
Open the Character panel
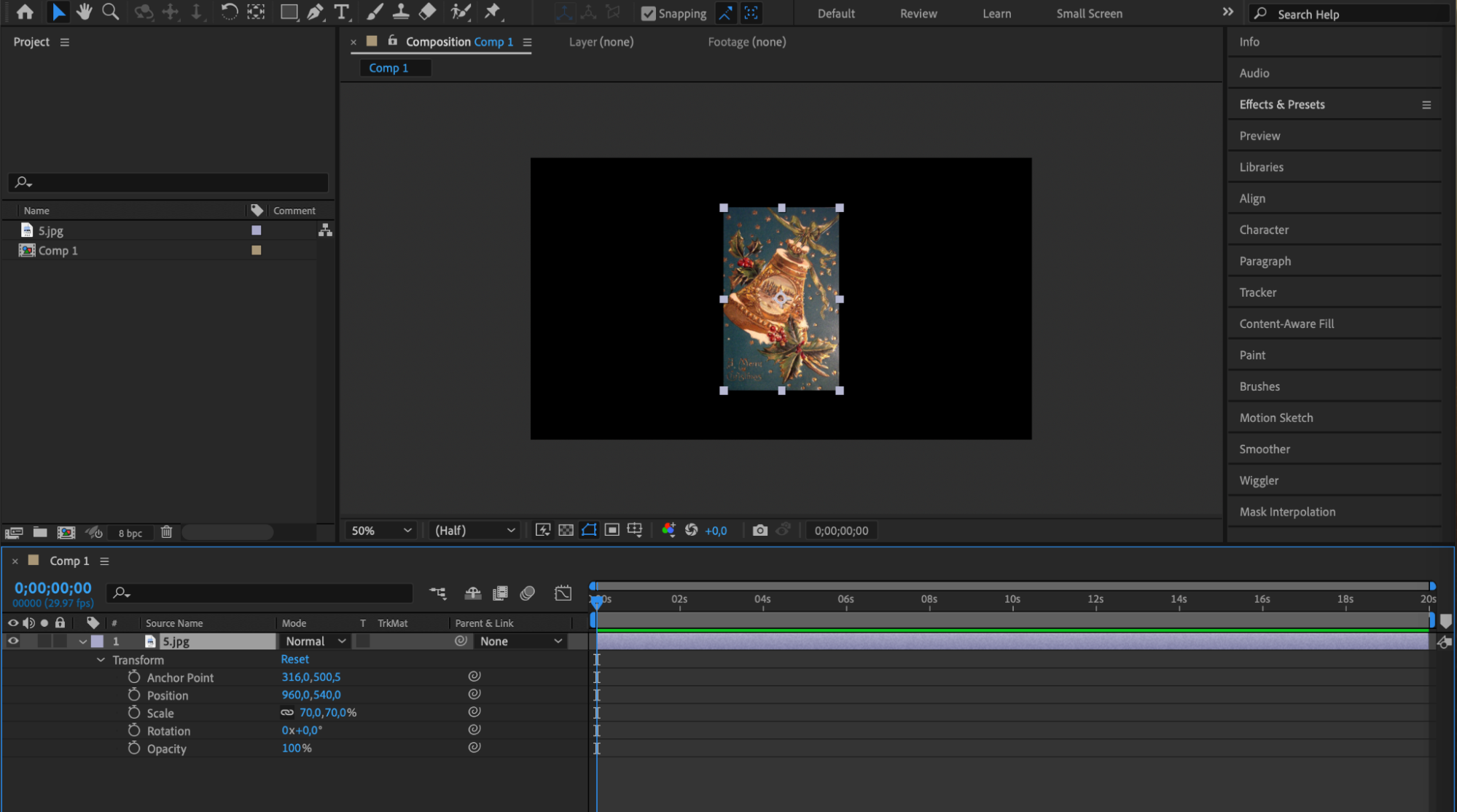(1264, 230)
